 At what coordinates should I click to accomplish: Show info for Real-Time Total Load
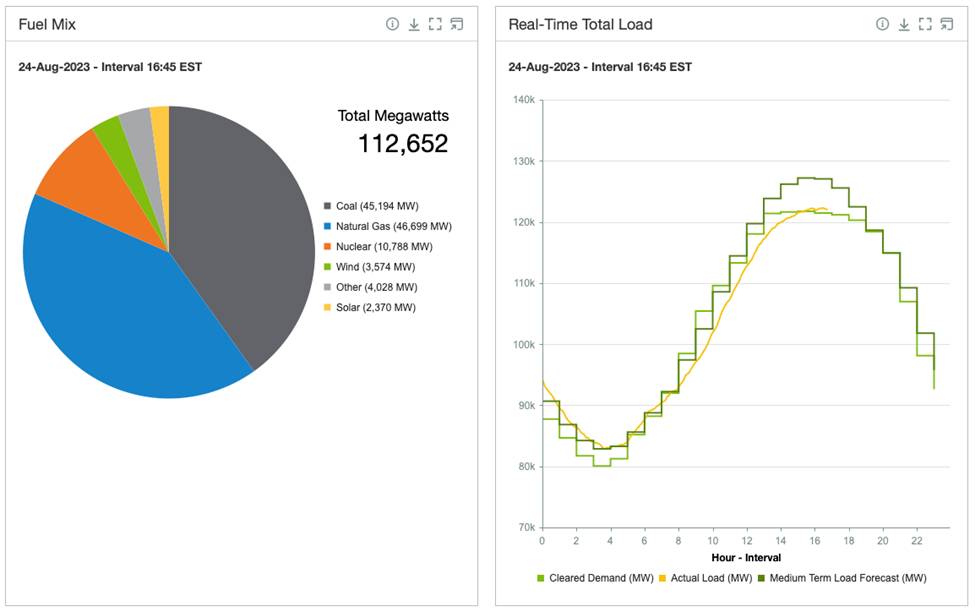pyautogui.click(x=882, y=24)
